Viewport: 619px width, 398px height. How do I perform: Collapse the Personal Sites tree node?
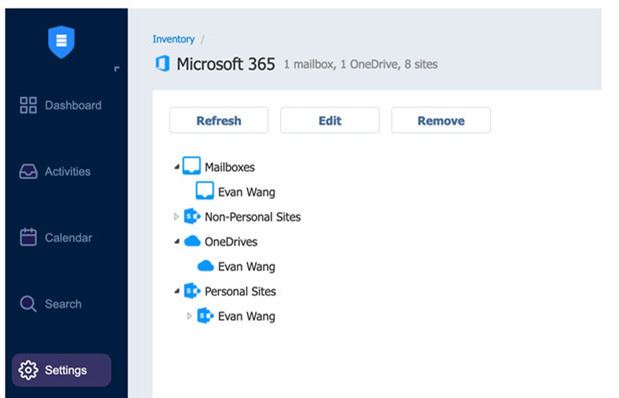coord(177,291)
